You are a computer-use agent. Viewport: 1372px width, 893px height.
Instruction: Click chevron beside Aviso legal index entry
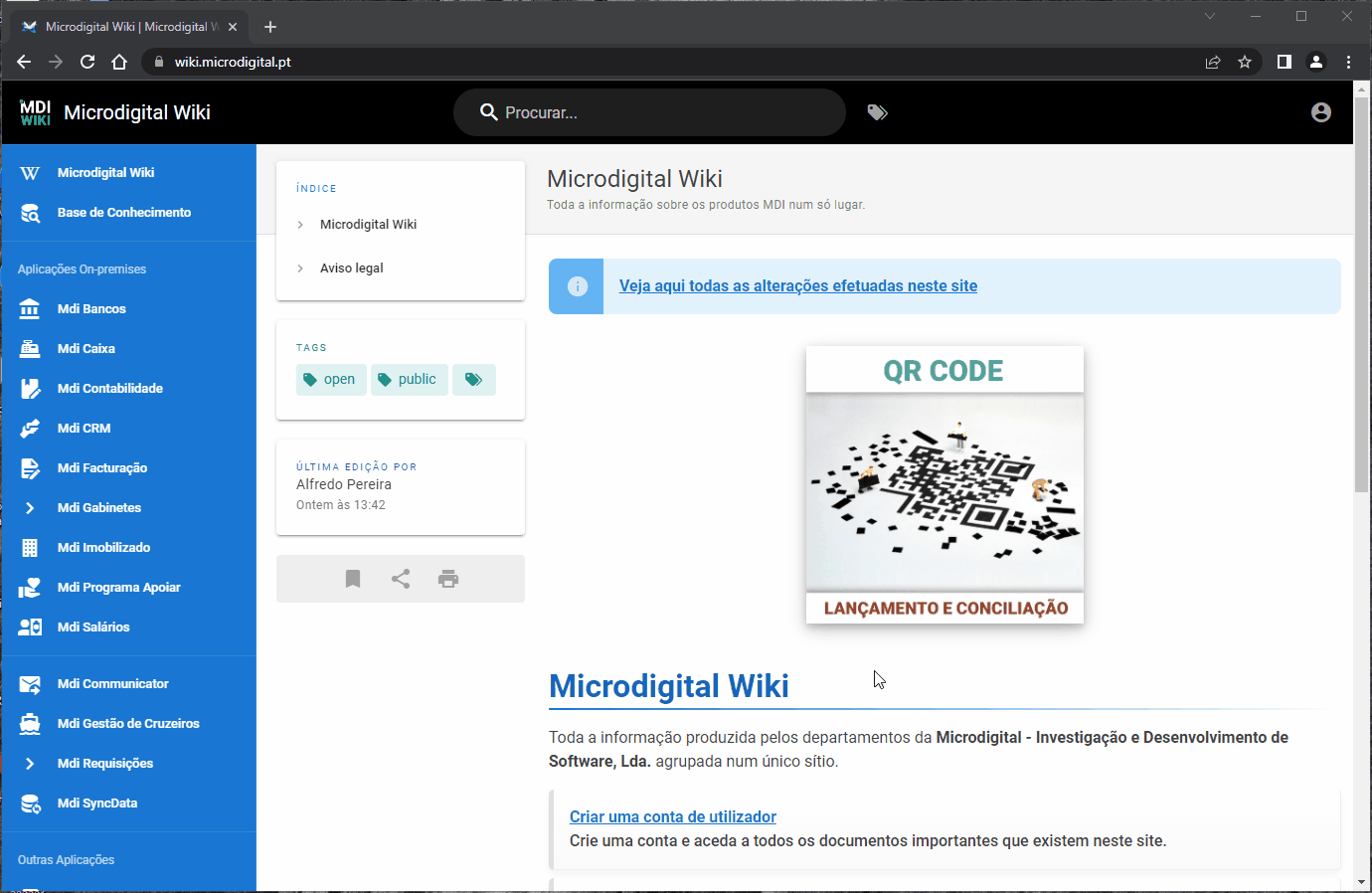(x=300, y=268)
